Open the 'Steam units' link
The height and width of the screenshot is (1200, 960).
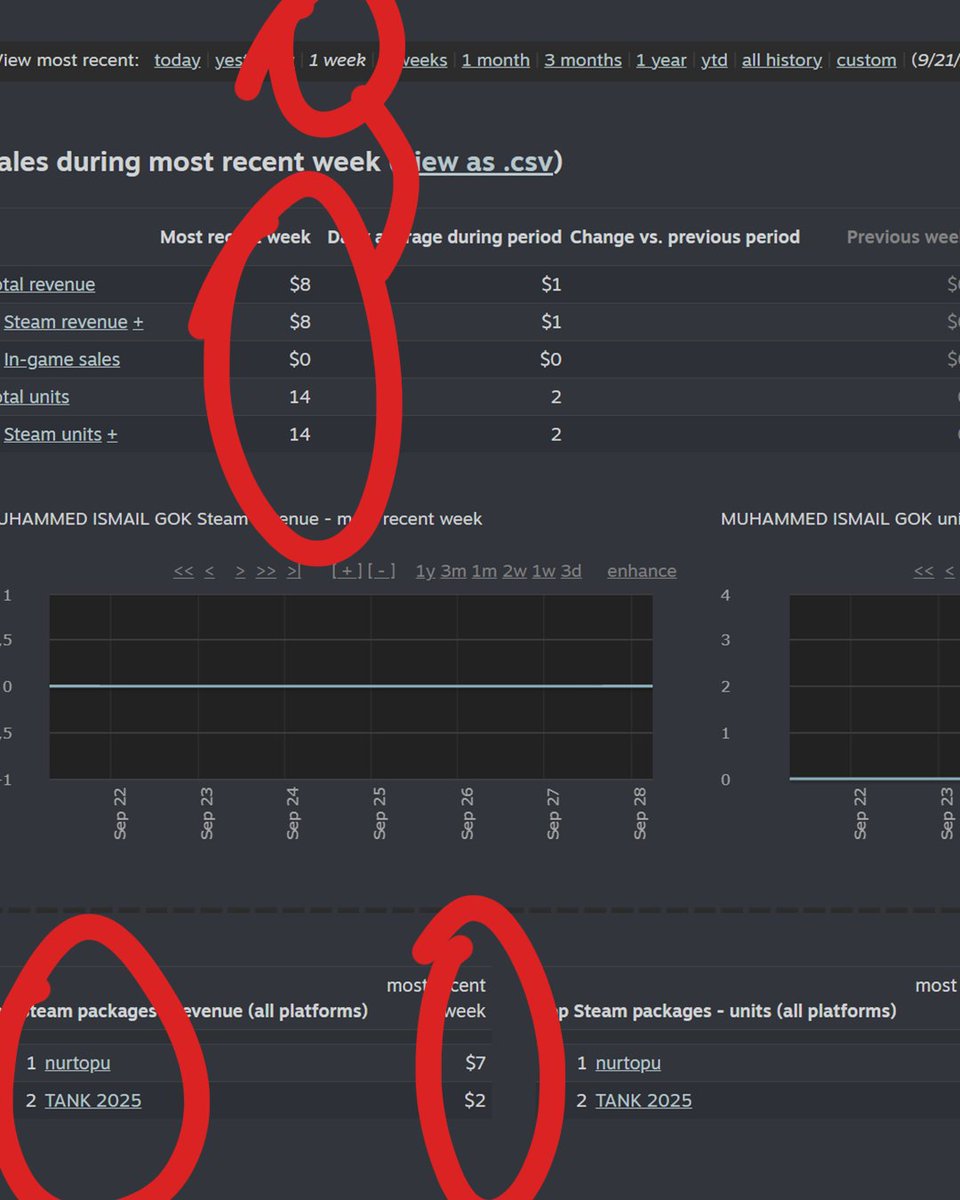(x=53, y=434)
